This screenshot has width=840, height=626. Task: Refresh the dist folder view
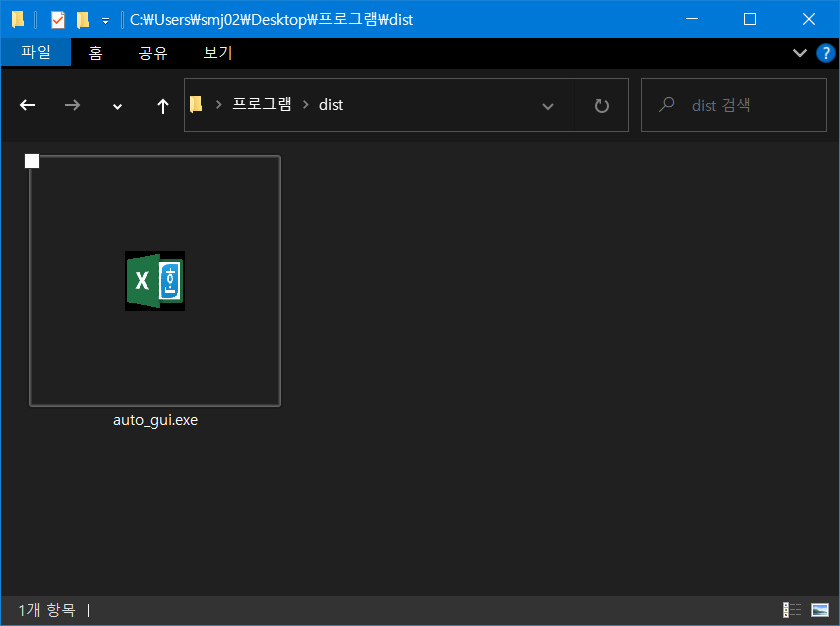click(602, 105)
